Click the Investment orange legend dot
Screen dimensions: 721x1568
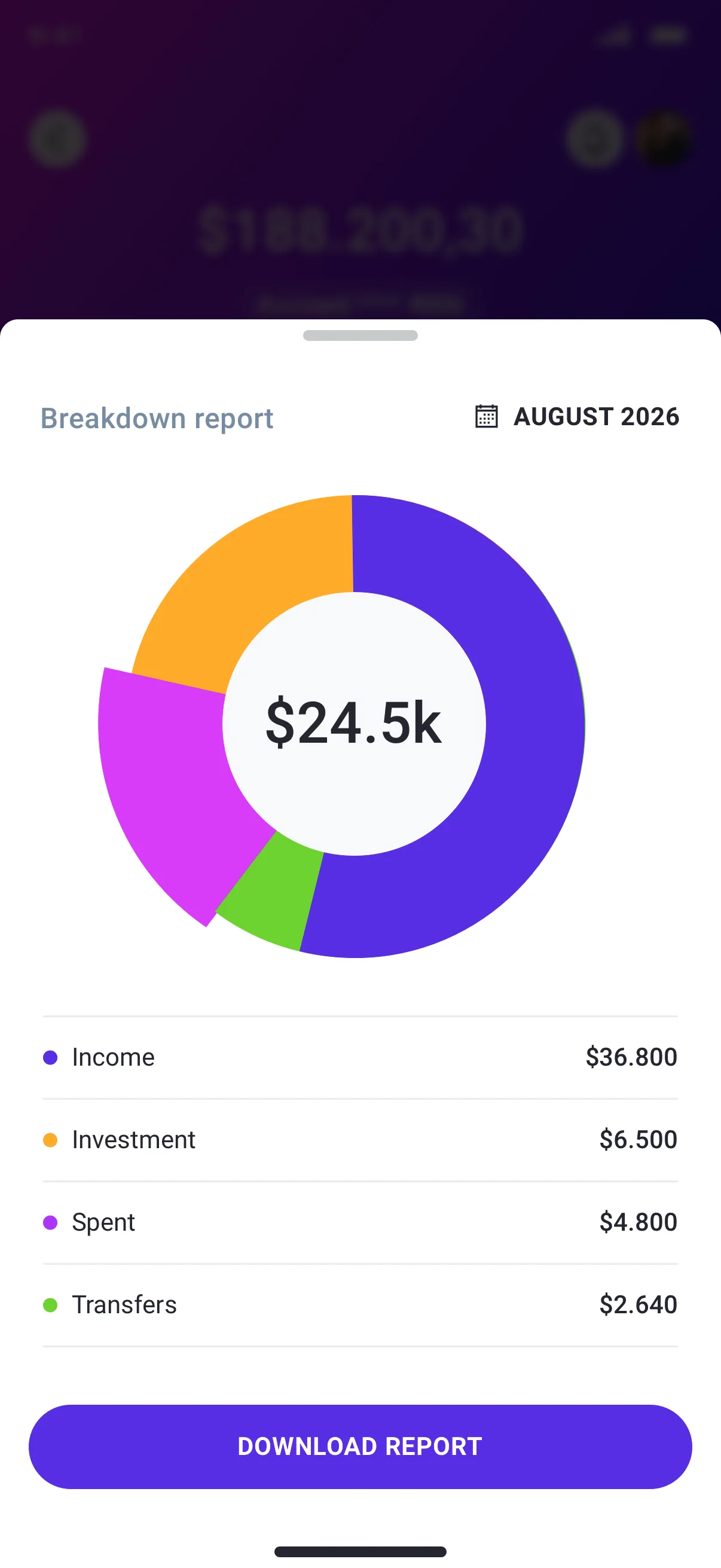(51, 1139)
